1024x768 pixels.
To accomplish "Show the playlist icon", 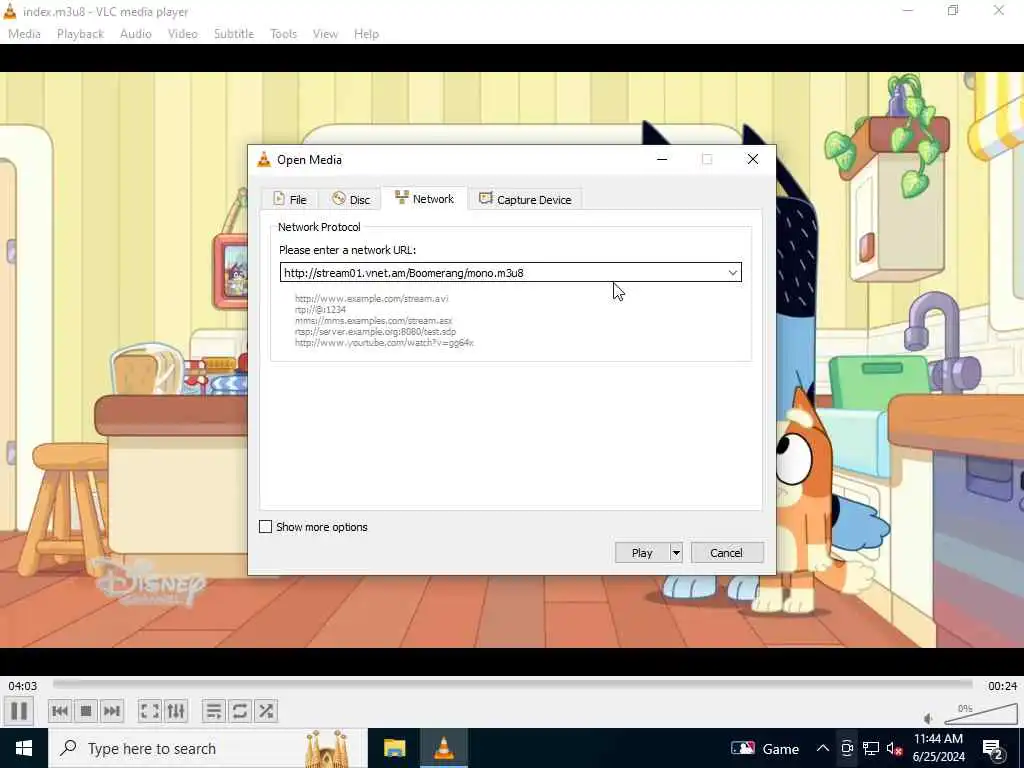I will click(x=214, y=711).
